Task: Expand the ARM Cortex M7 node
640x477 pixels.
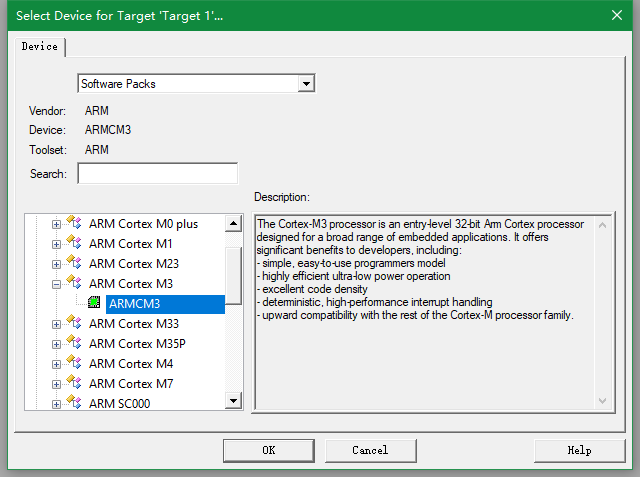Action: click(x=56, y=384)
